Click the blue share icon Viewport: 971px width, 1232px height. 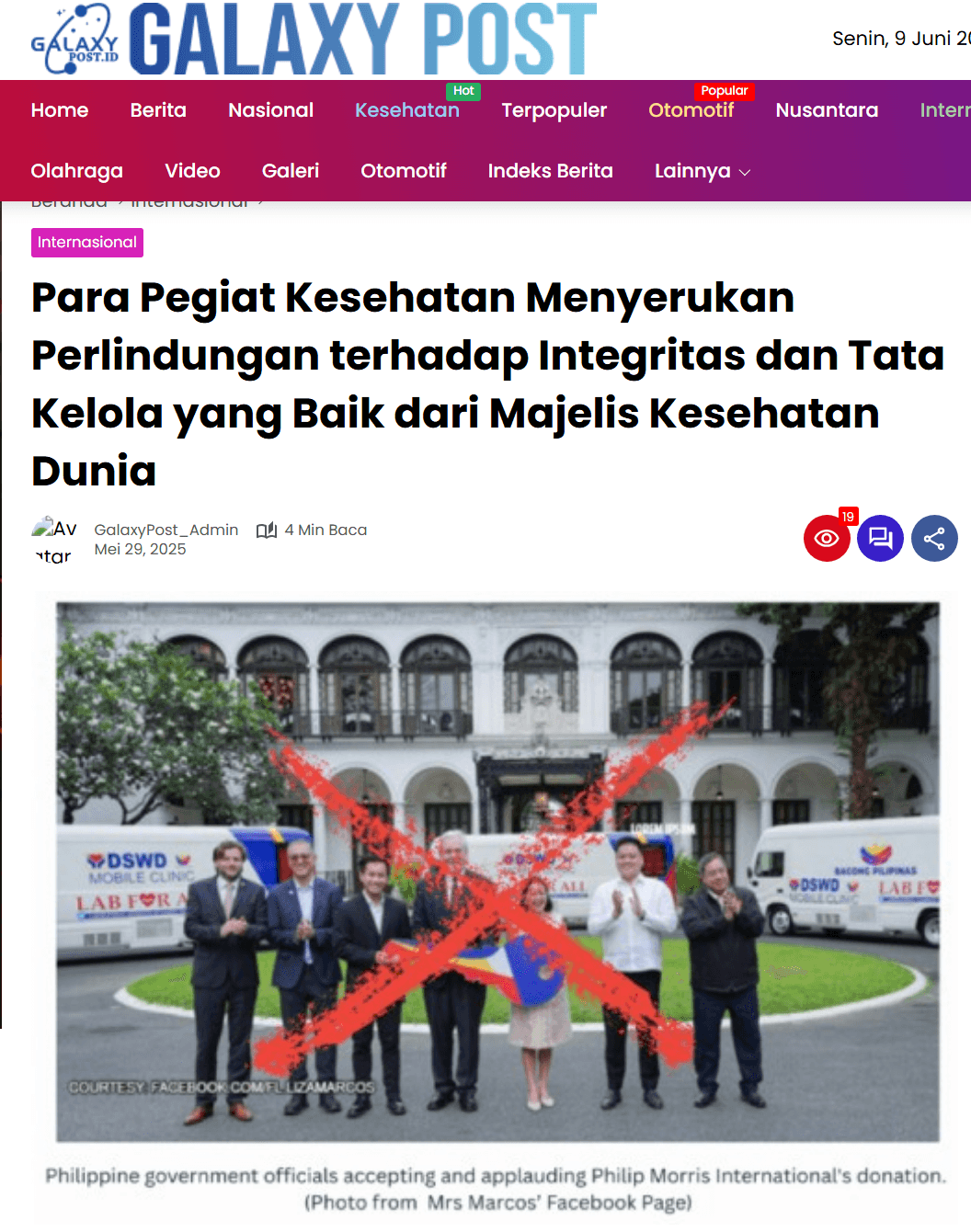(934, 538)
